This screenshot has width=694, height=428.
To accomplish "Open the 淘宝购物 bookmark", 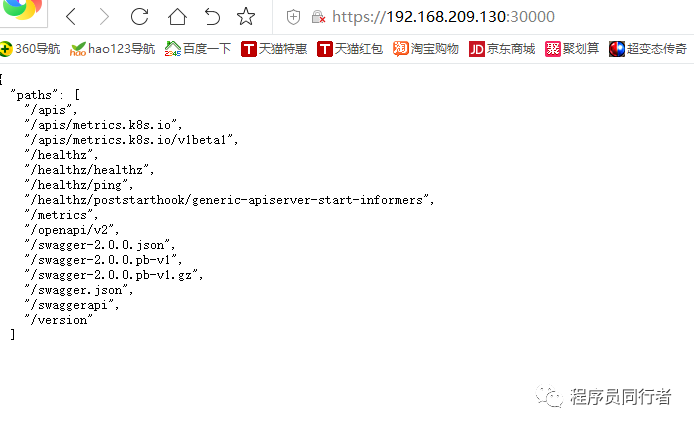I will 426,48.
